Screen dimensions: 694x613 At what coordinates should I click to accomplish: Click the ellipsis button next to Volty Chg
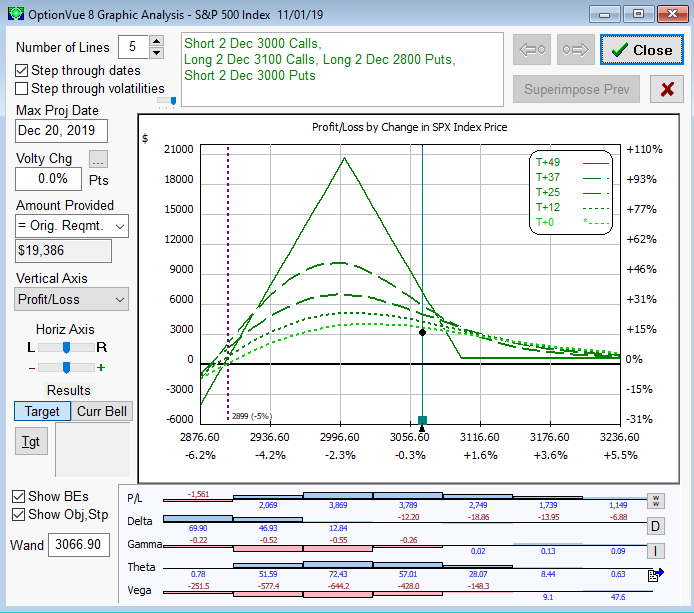pos(97,159)
